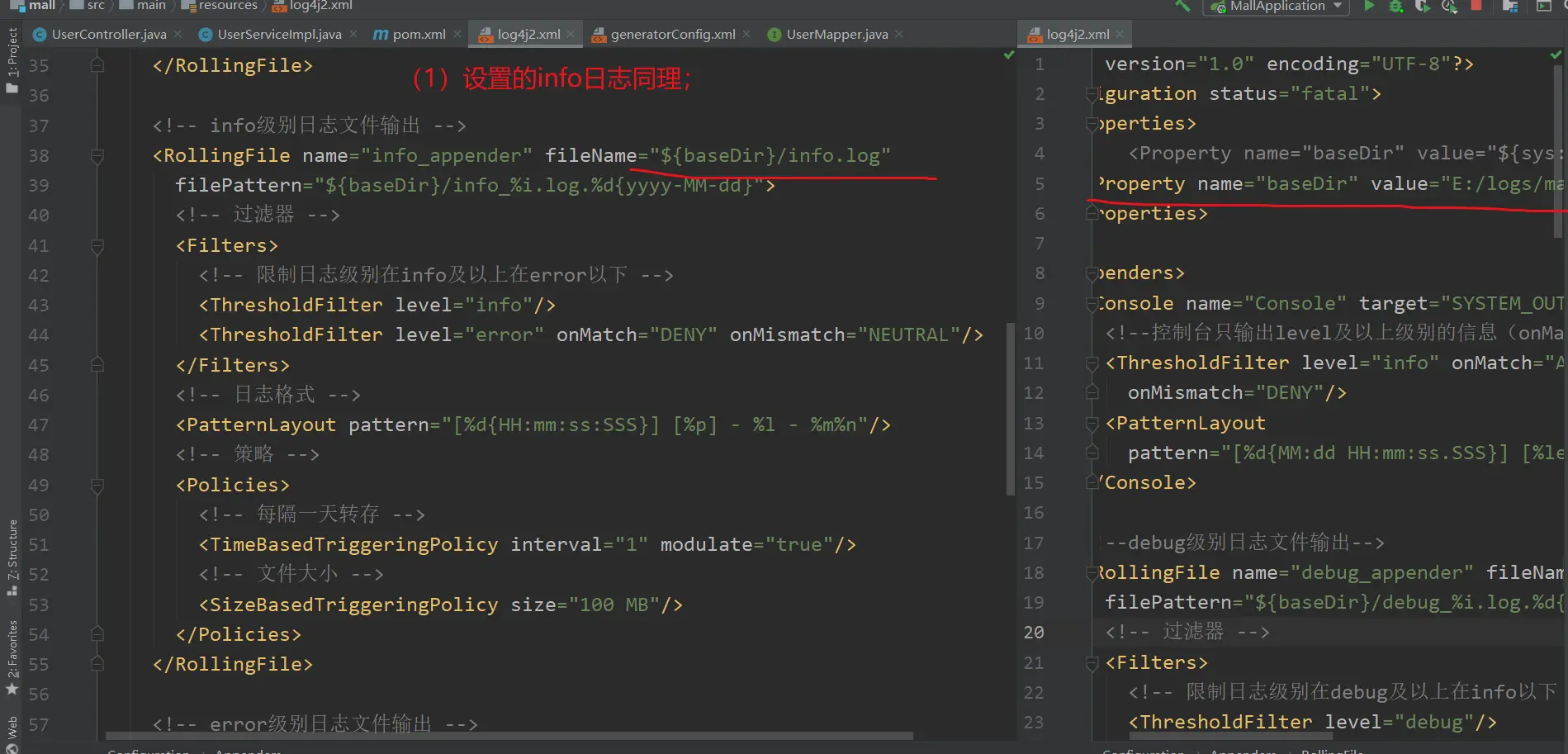Run MallApplication with coverage

coord(1422,6)
